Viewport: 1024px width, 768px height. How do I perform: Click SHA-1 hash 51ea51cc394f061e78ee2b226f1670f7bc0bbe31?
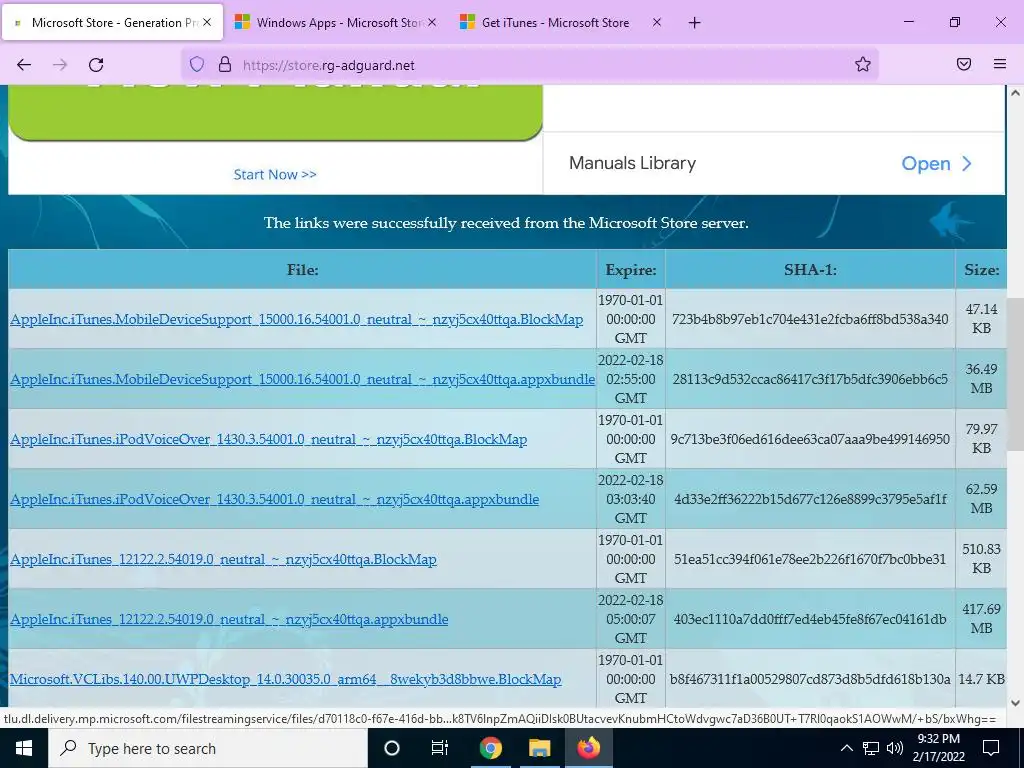point(810,560)
